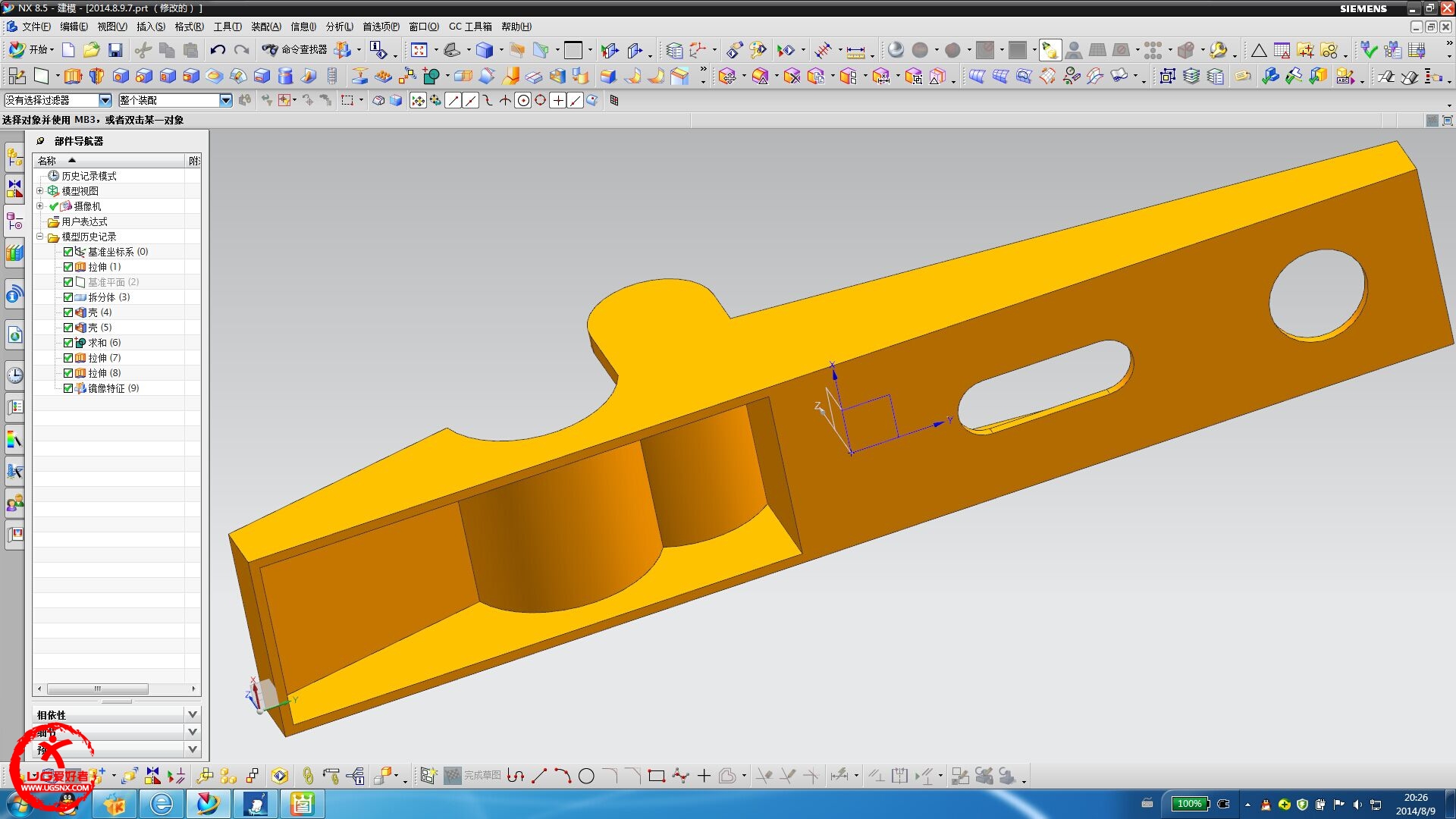Click the New file icon
This screenshot has width=1456, height=819.
point(68,50)
